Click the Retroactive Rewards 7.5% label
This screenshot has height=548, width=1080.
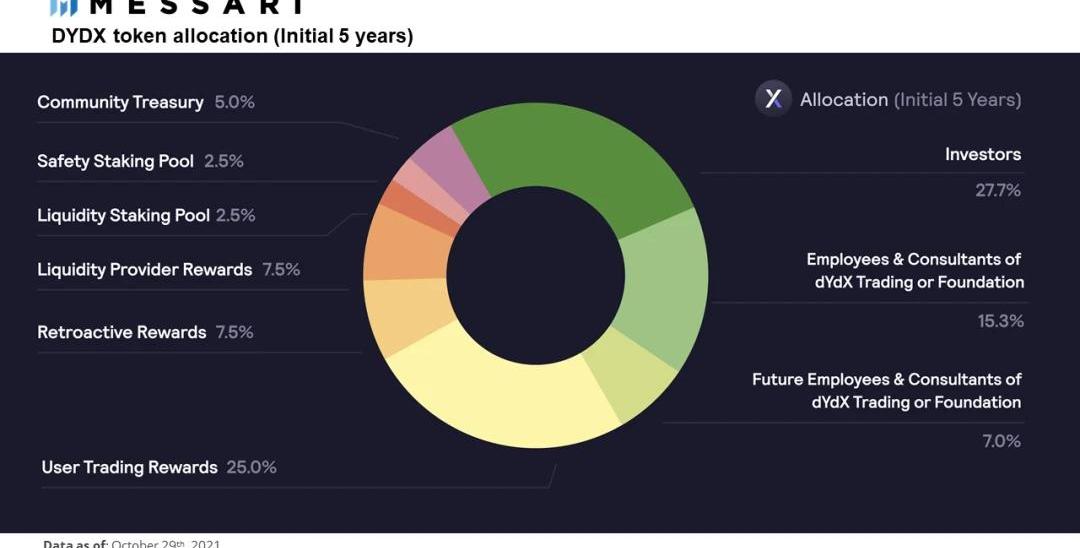point(145,332)
